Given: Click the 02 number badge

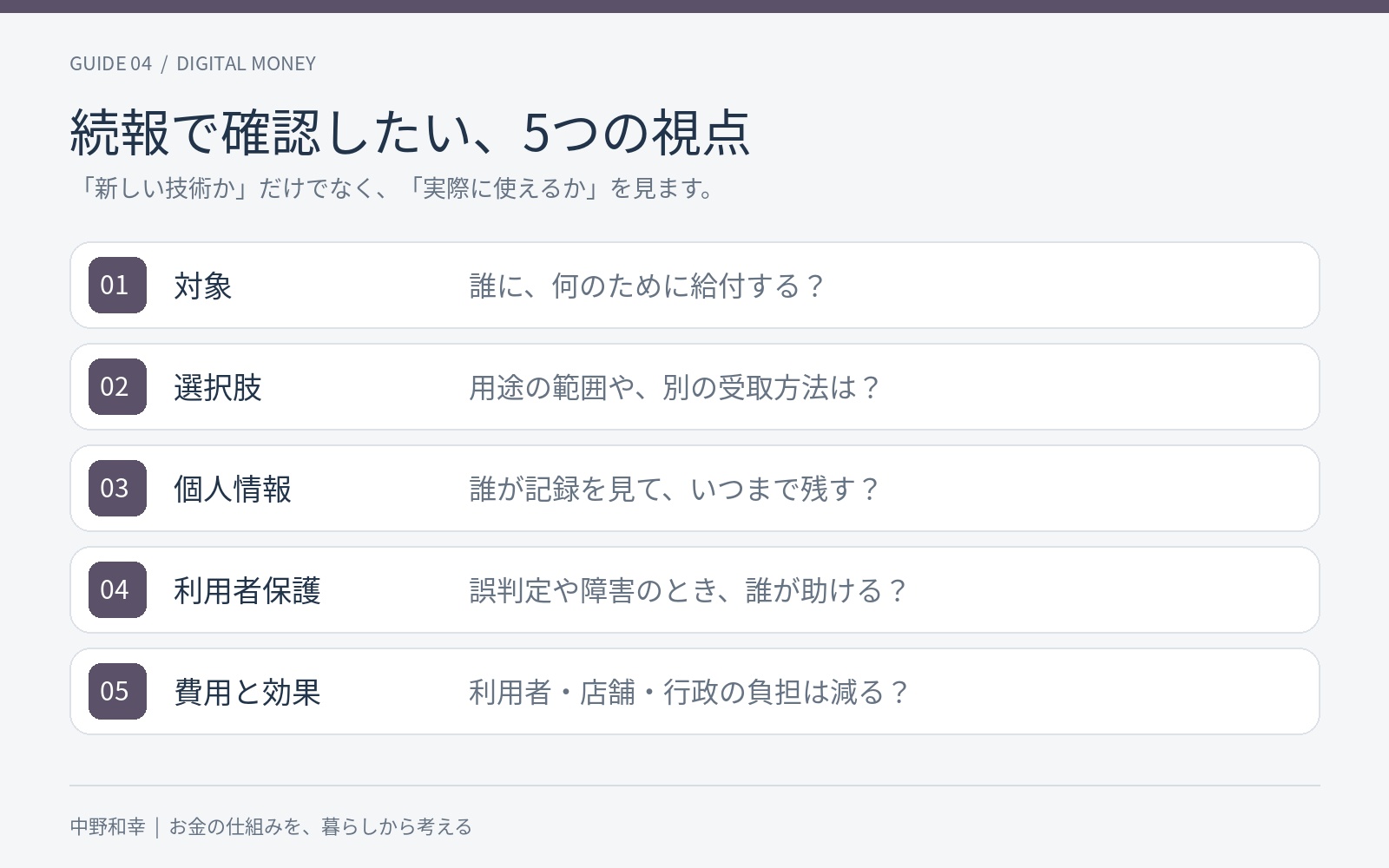Looking at the screenshot, I should pos(117,386).
